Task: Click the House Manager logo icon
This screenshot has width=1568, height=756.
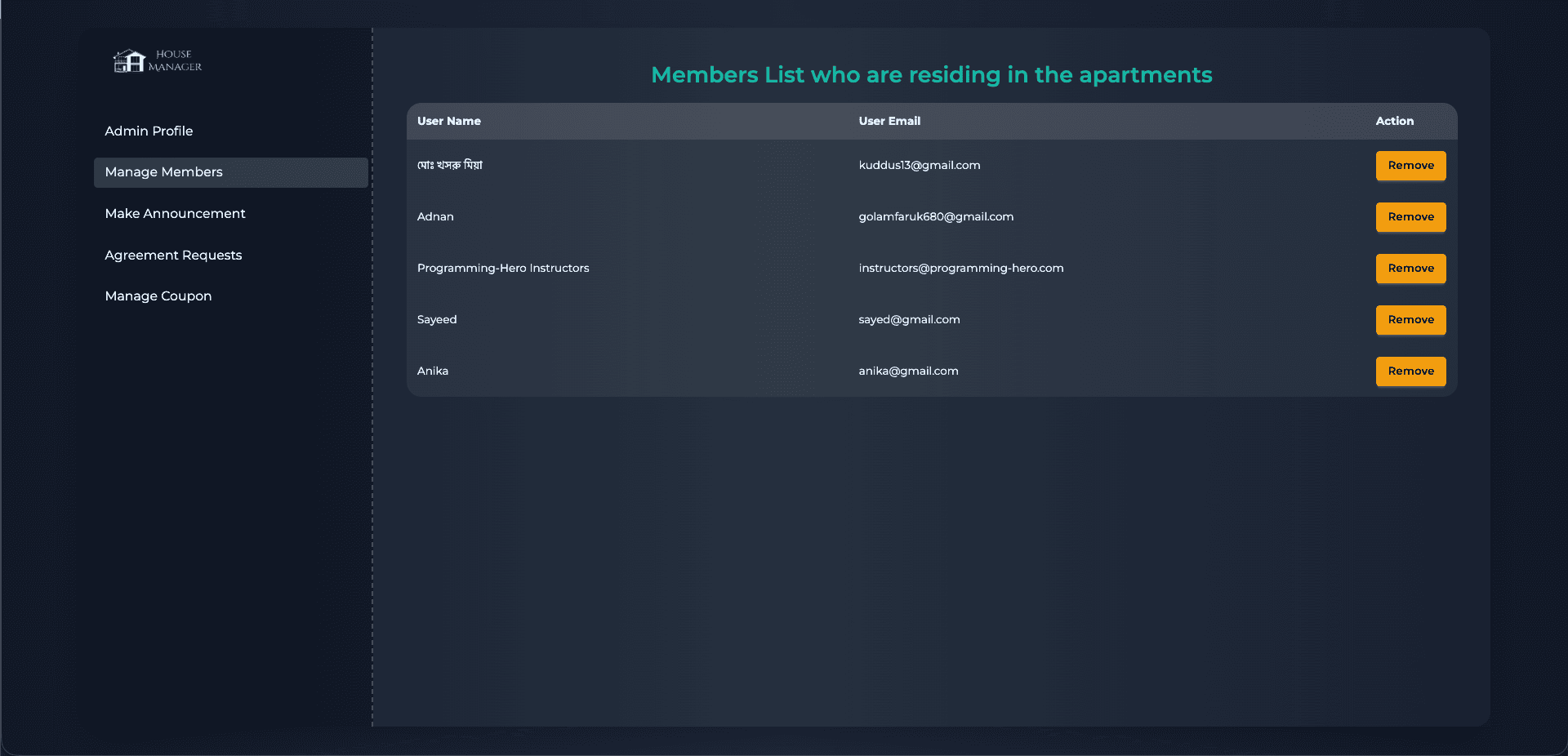Action: [157, 60]
